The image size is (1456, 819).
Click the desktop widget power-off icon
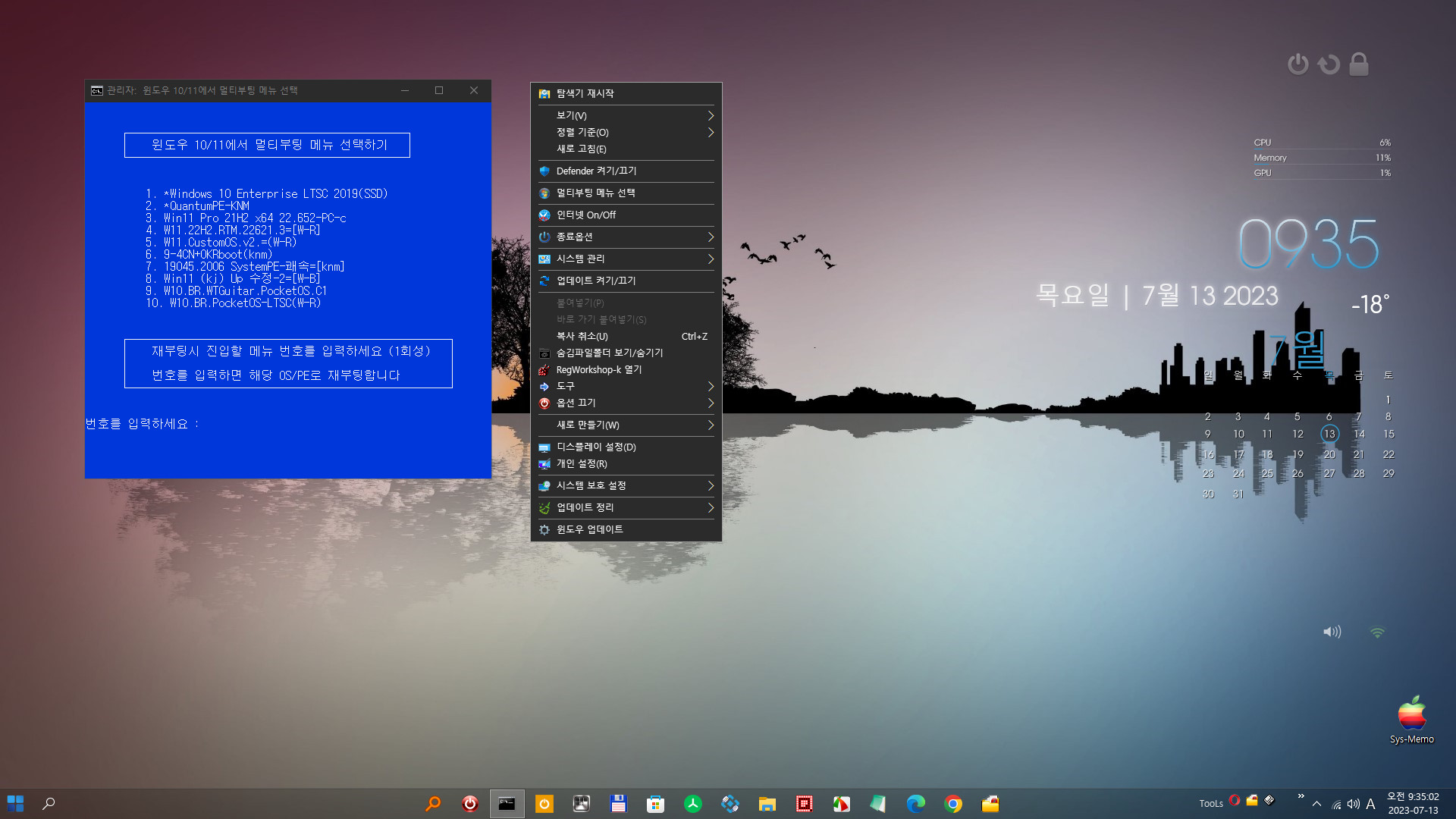click(1298, 64)
